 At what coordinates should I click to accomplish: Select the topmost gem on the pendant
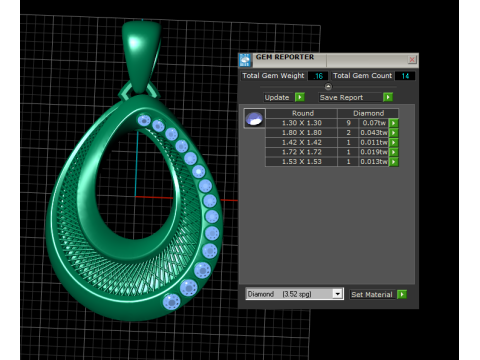[x=144, y=120]
